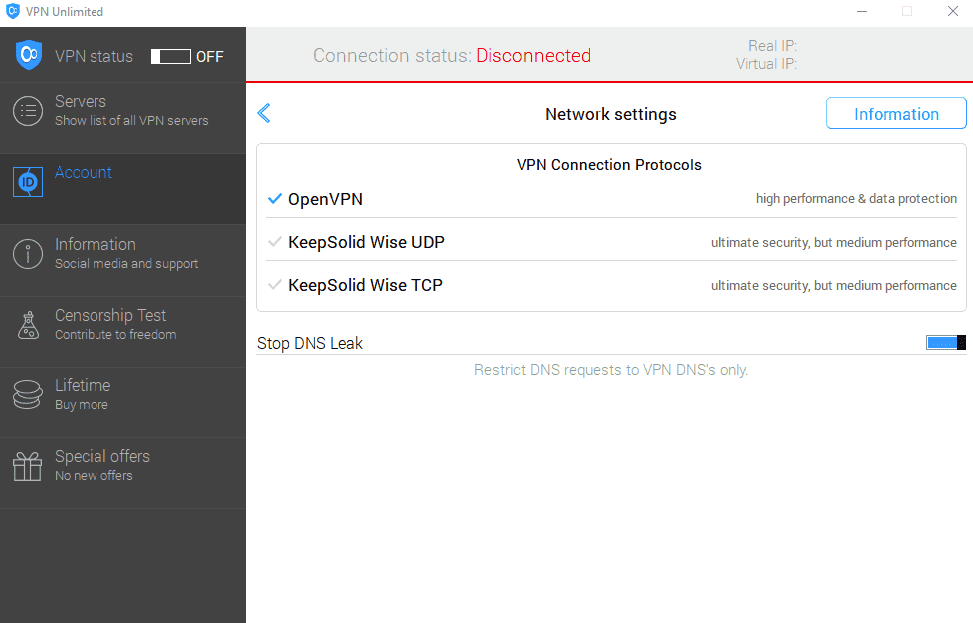973x623 pixels.
Task: Choose KeepSolid Wise UDP protocol
Action: coord(366,242)
